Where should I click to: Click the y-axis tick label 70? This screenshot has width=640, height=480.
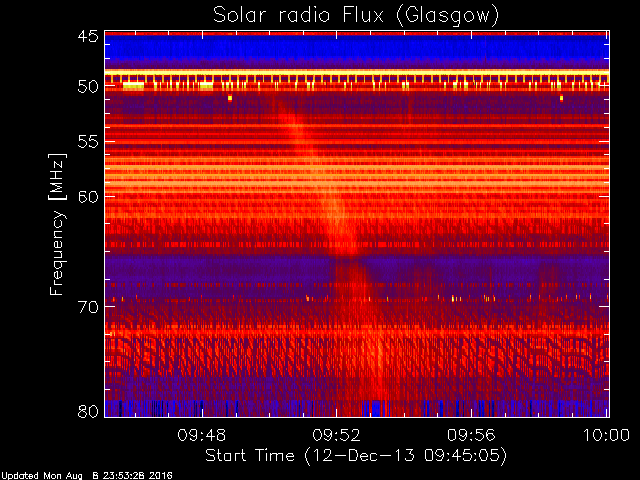(x=88, y=307)
